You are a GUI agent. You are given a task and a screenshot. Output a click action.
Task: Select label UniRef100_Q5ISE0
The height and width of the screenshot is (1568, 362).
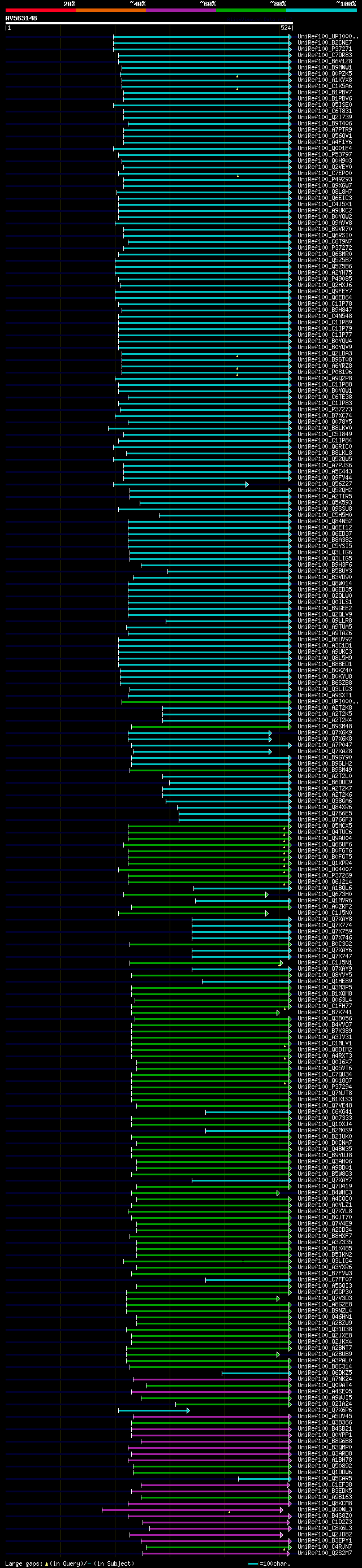[324, 105]
